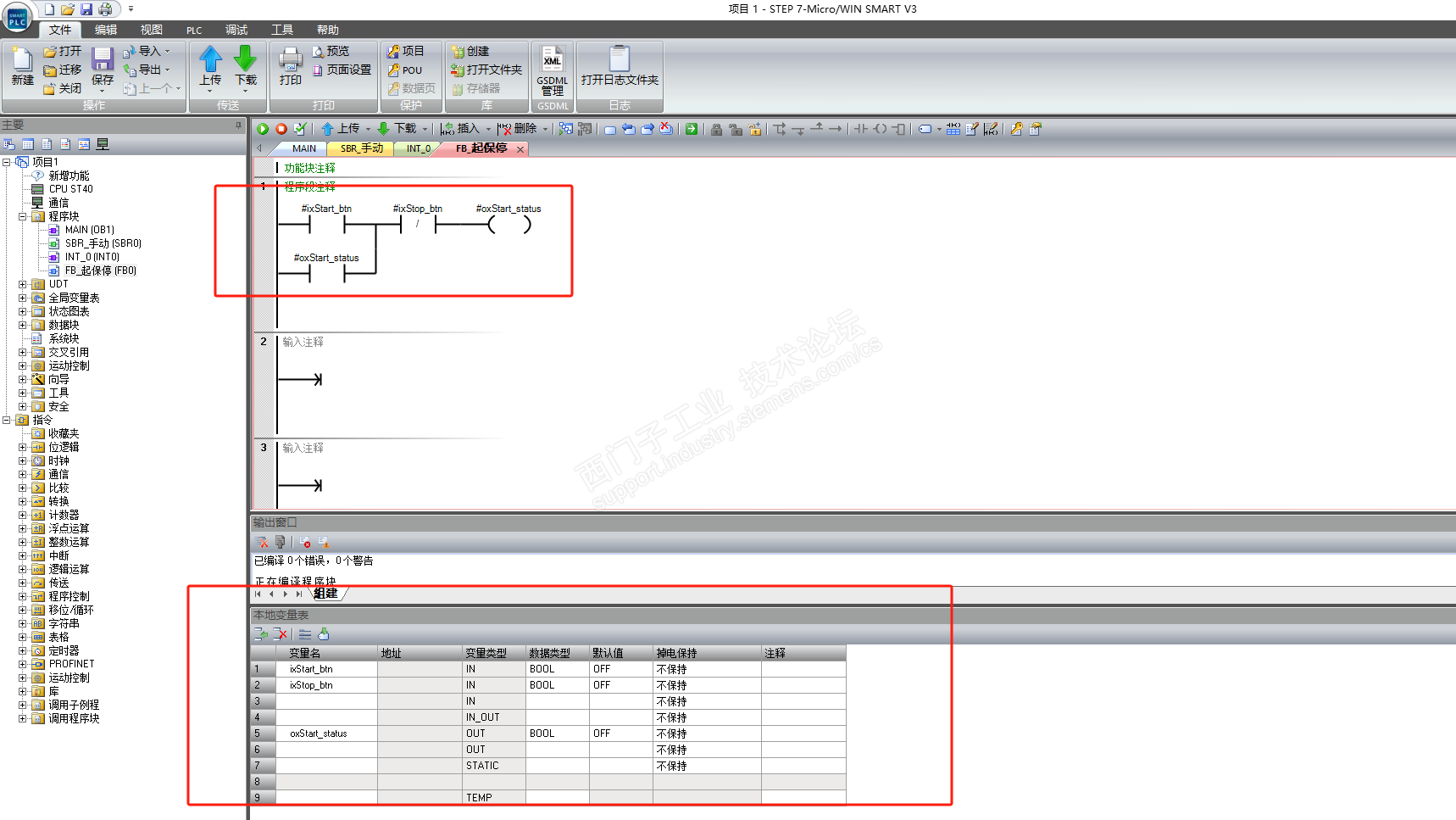This screenshot has height=820, width=1456.
Task: Click the POU protection button
Action: 405,70
